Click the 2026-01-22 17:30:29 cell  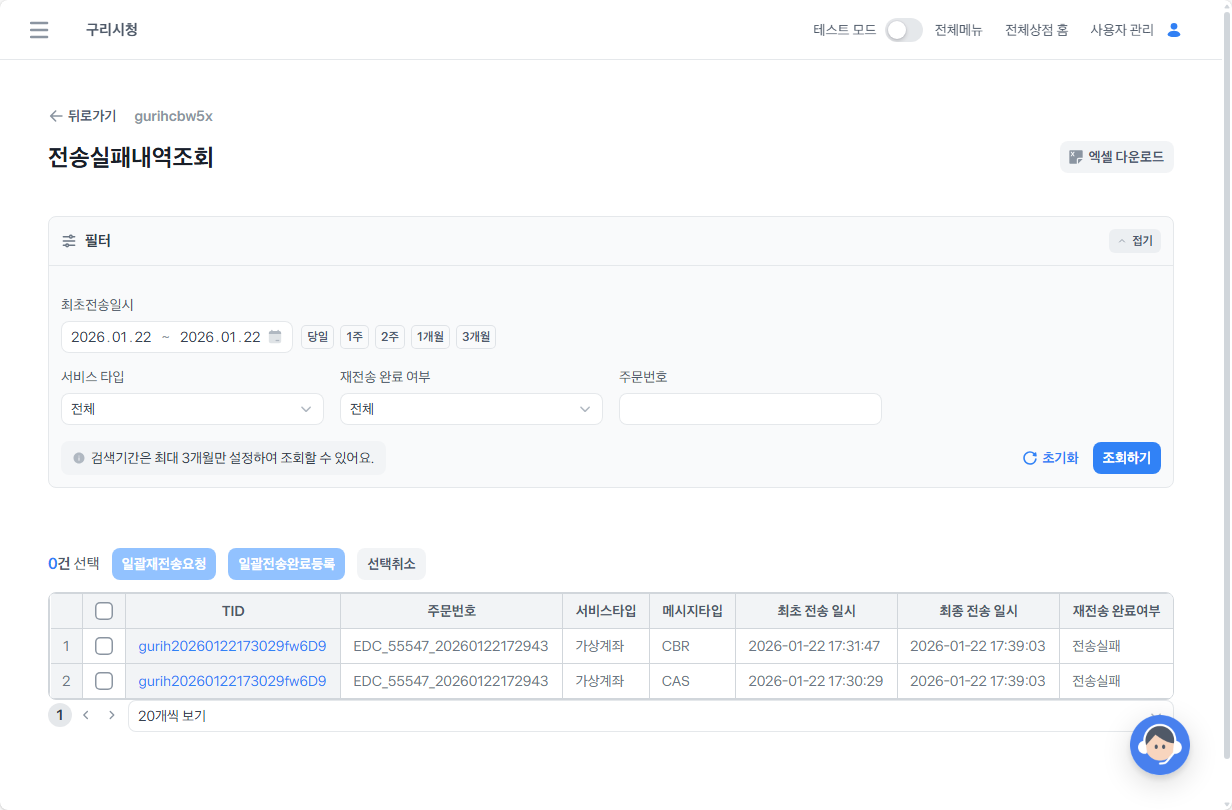click(814, 681)
